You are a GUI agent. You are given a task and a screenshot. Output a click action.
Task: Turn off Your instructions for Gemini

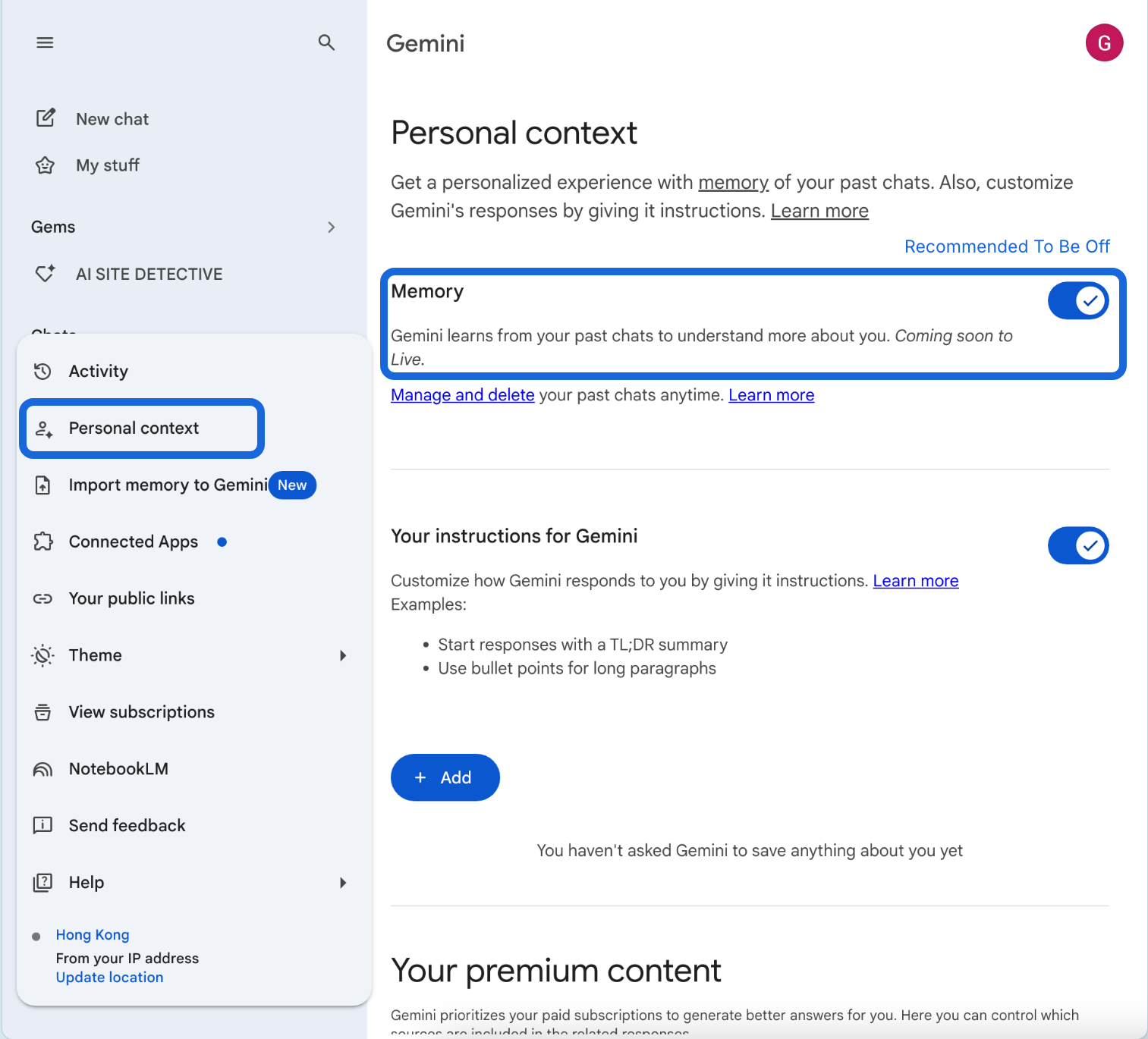[1077, 545]
